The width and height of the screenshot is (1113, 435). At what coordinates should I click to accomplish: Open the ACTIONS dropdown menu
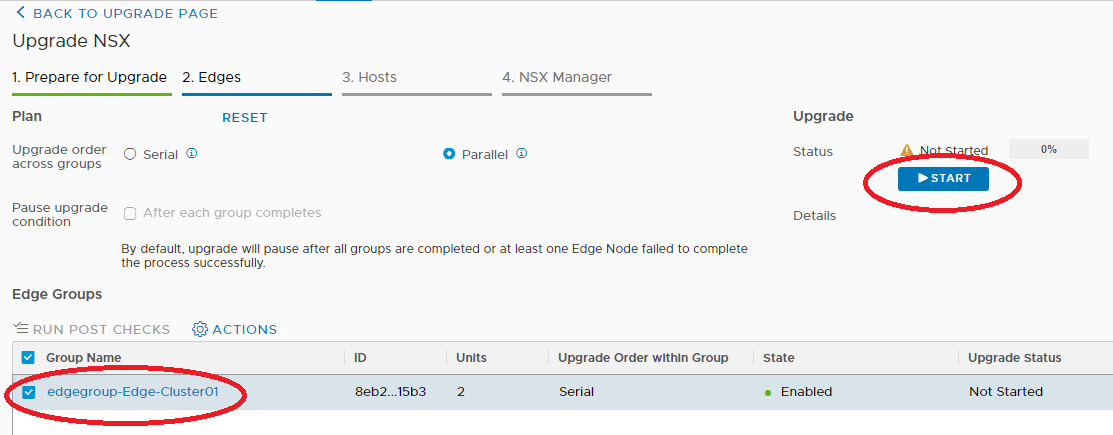(x=235, y=329)
